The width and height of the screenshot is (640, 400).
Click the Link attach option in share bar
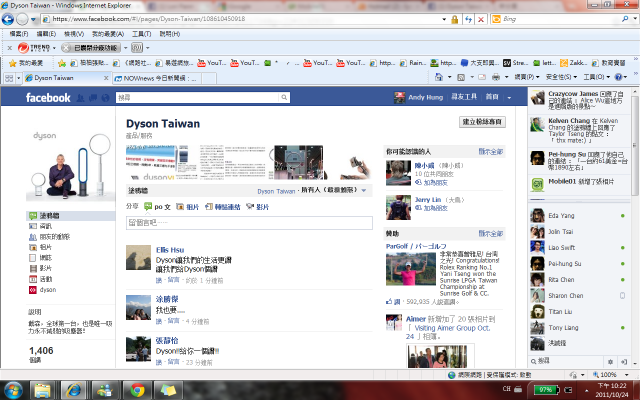point(222,207)
